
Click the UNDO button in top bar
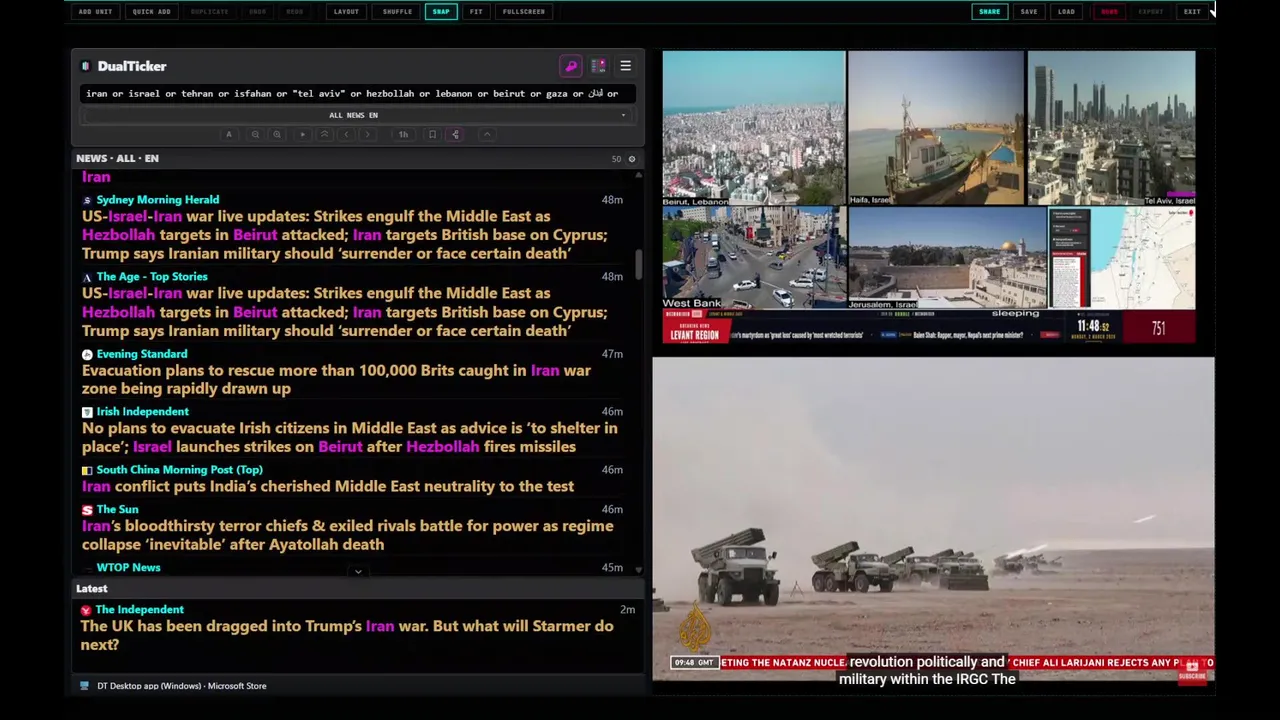[x=258, y=12]
